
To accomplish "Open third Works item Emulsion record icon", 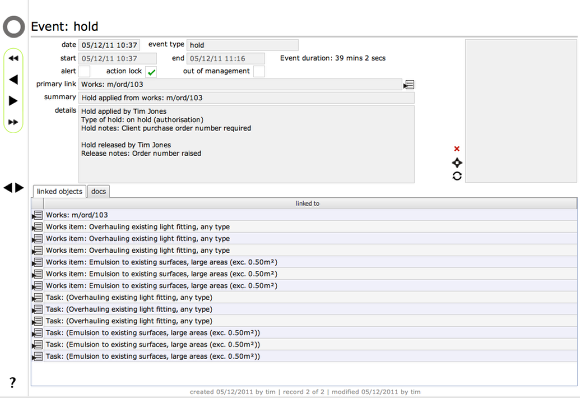I will point(37,286).
